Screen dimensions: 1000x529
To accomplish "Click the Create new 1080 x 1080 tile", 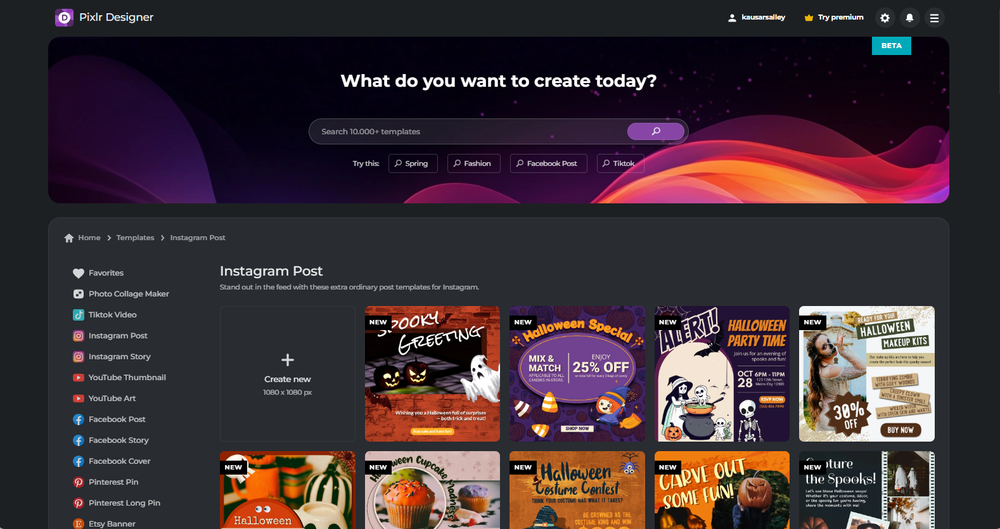I will (288, 374).
